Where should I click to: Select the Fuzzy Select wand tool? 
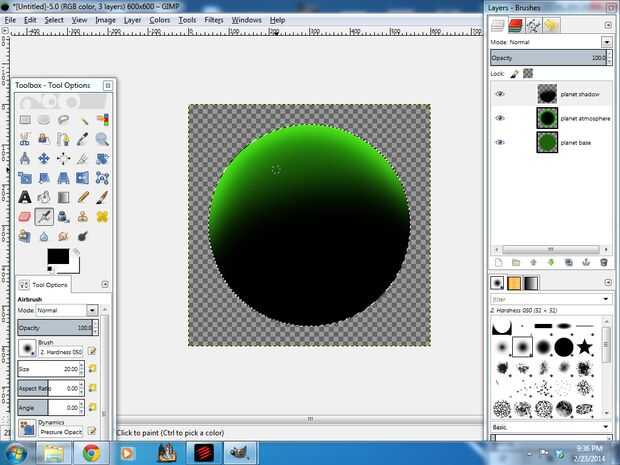[x=83, y=119]
